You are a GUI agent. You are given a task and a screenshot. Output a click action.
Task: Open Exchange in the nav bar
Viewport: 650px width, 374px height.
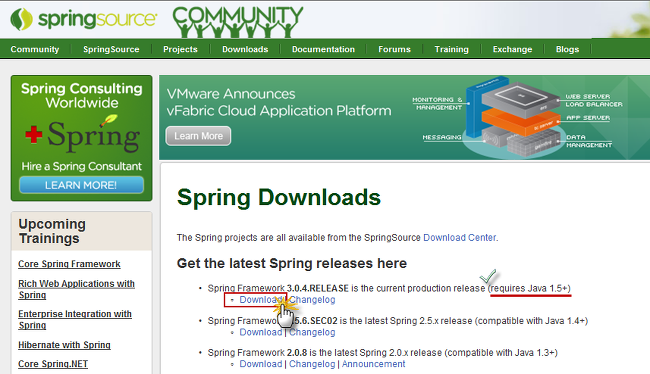(512, 49)
